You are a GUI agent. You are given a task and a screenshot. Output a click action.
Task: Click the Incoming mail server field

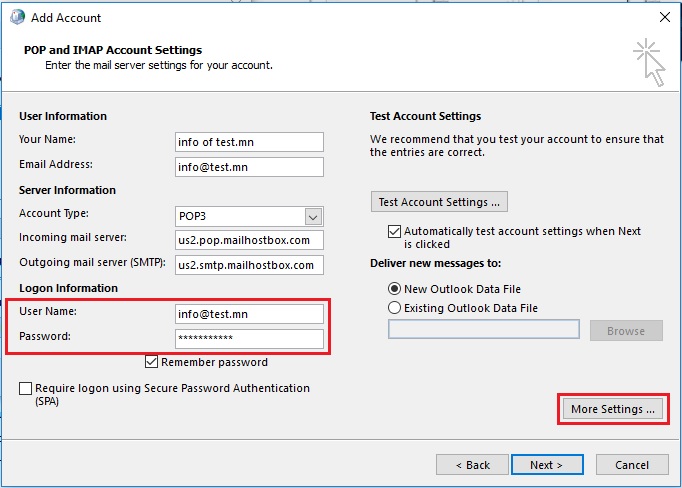(249, 240)
